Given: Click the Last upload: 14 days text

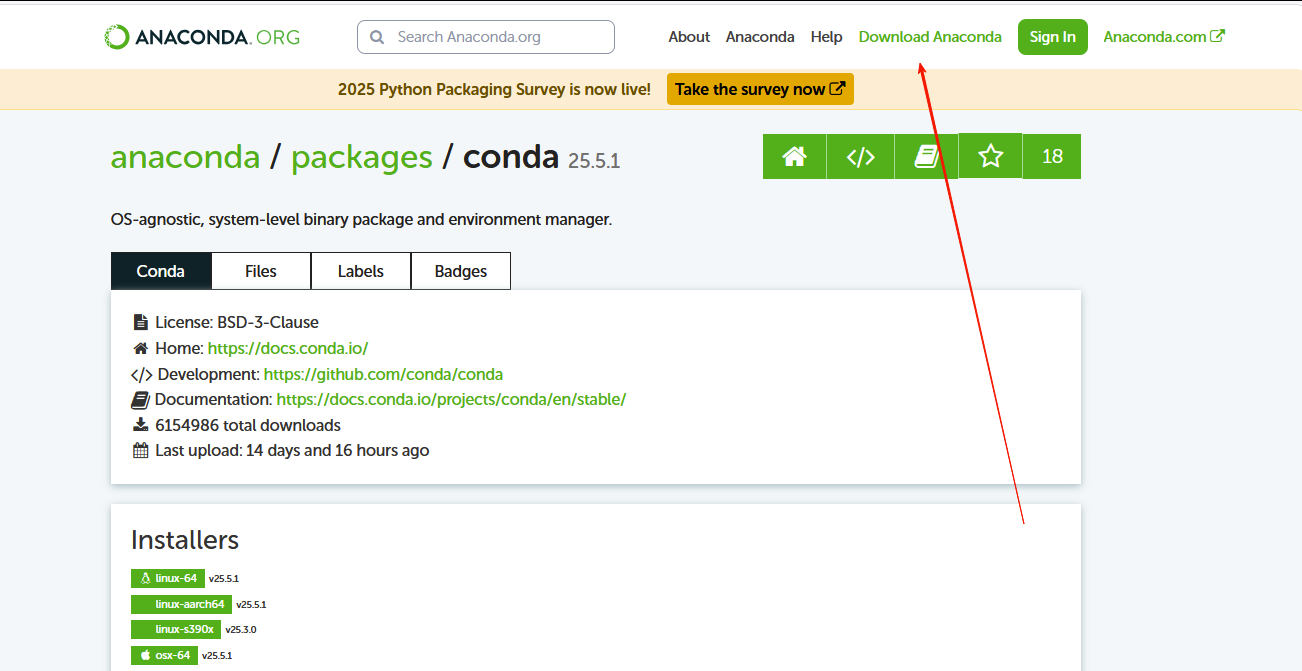Looking at the screenshot, I should pyautogui.click(x=292, y=451).
